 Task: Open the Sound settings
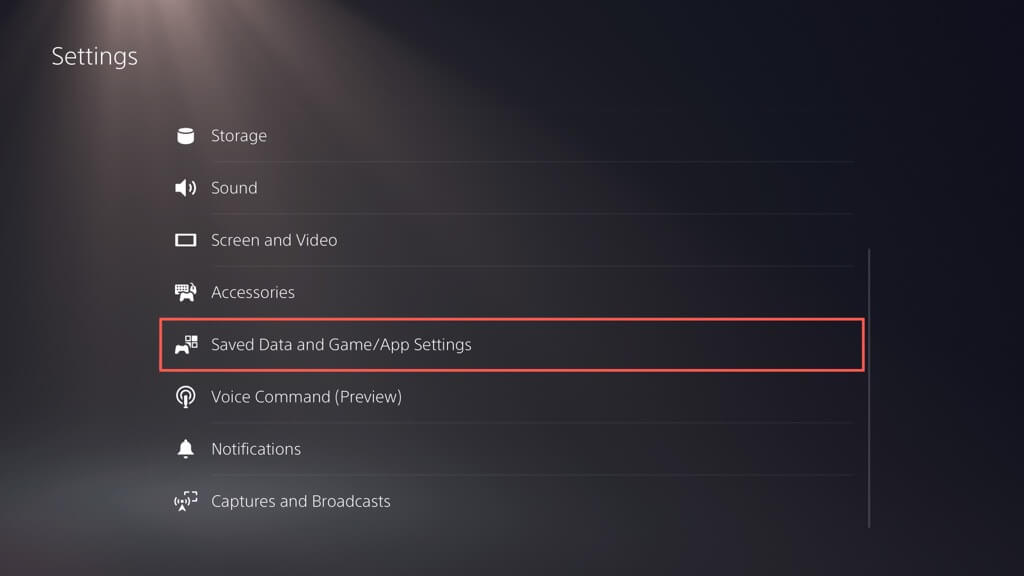tap(234, 188)
